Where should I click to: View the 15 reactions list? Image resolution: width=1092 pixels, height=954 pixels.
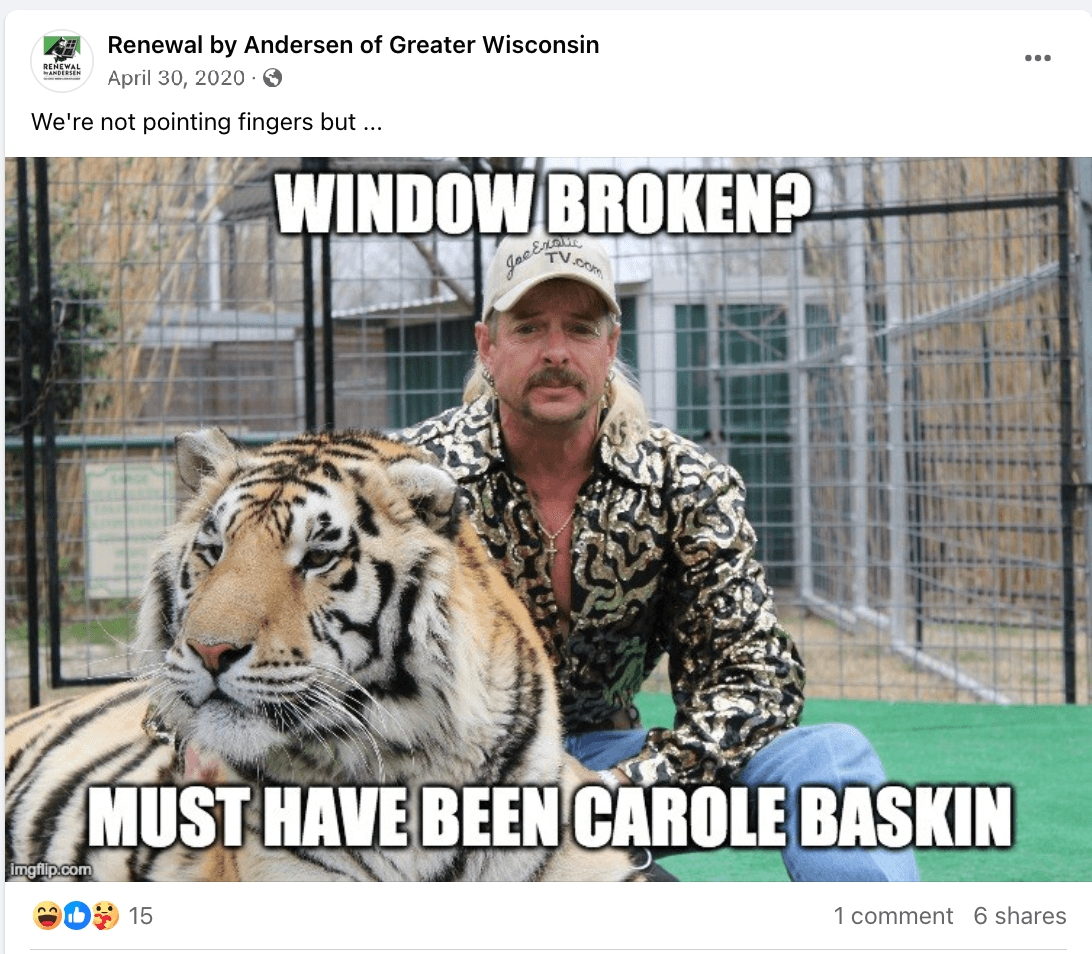(x=140, y=916)
